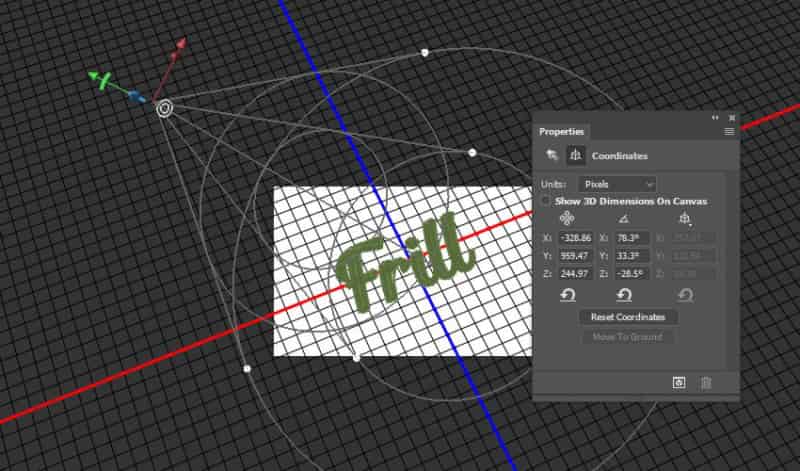800x471 pixels.
Task: Click the light source widget at the 3D axis
Action: point(164,109)
